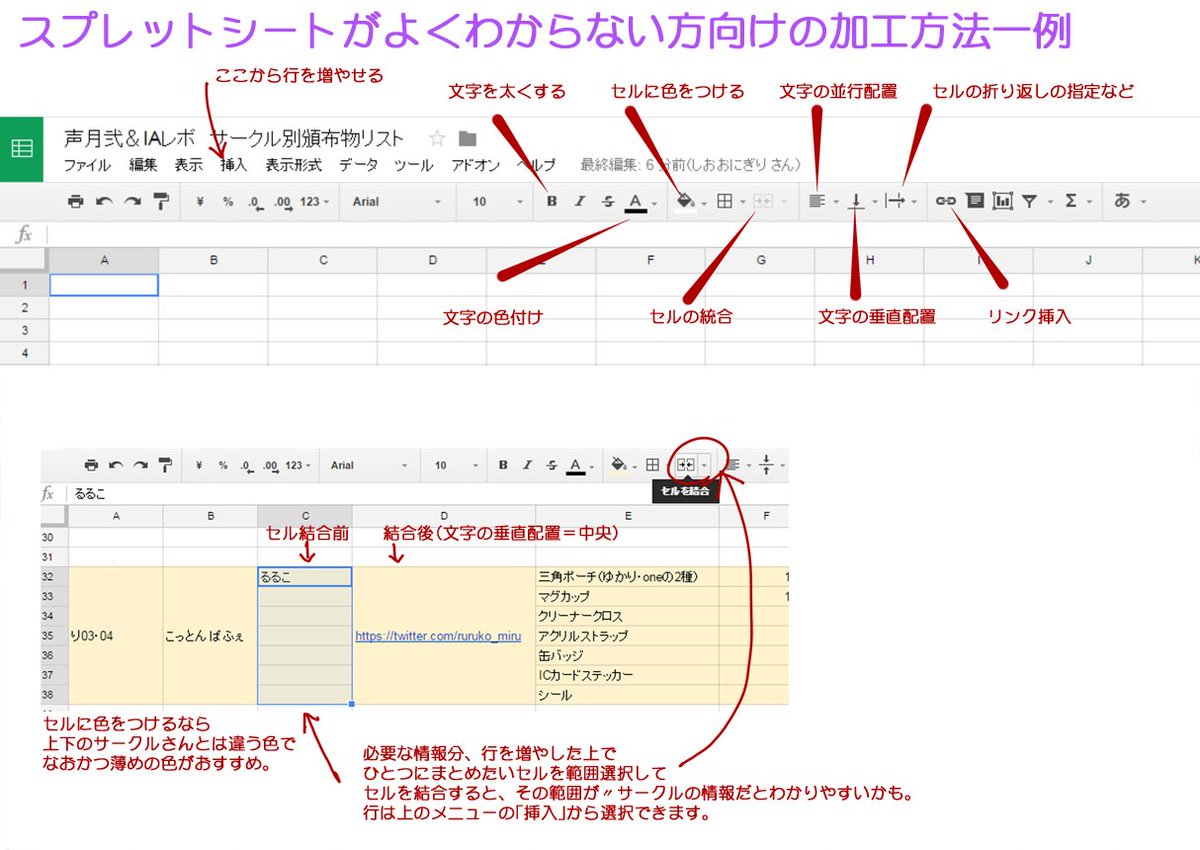The image size is (1200, 850).
Task: Open 123 number format dropdown in blank sheet's toolbar
Action: point(313,201)
